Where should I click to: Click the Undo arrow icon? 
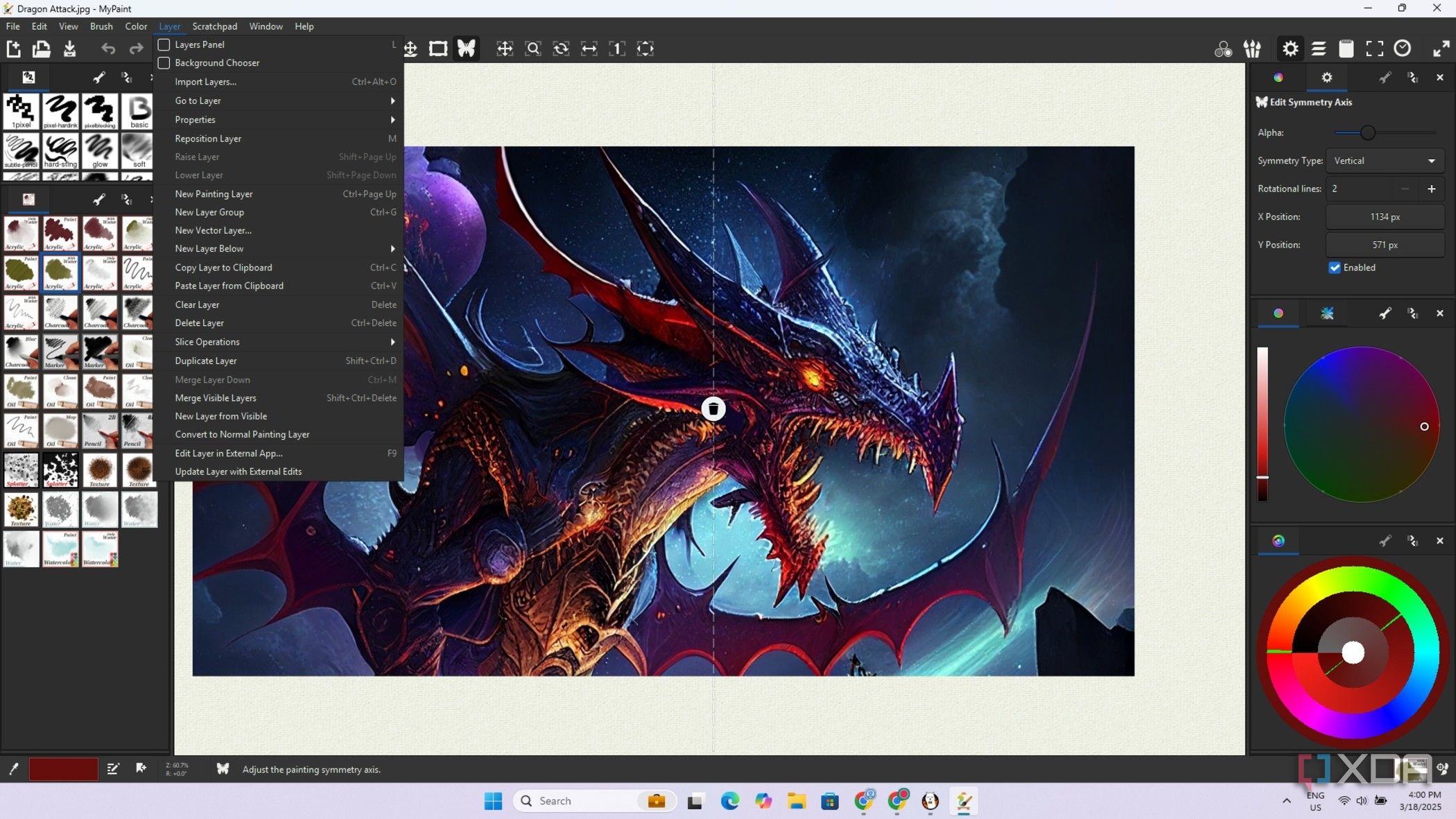click(108, 49)
